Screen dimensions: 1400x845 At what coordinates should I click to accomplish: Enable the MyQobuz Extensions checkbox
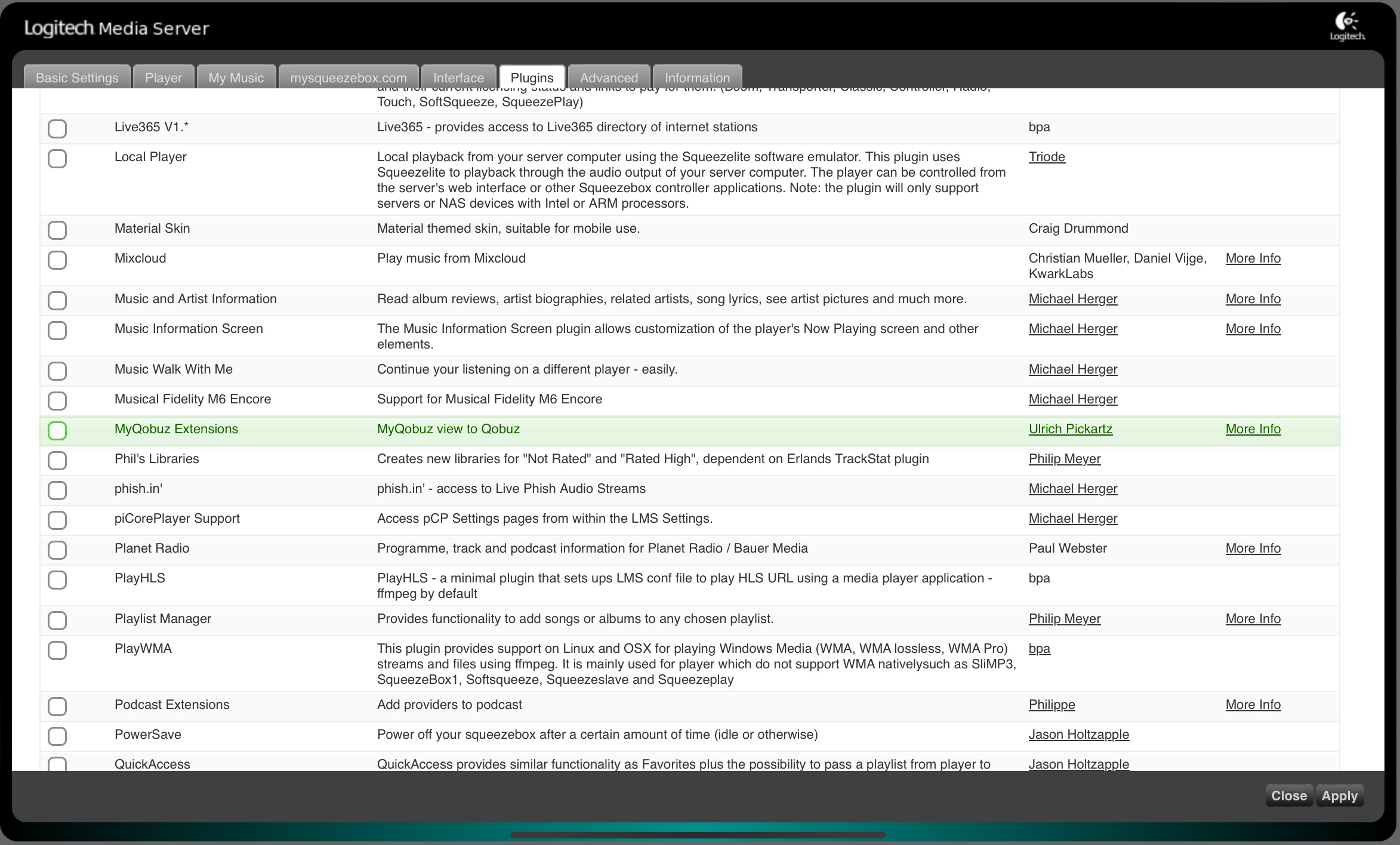[x=57, y=430]
